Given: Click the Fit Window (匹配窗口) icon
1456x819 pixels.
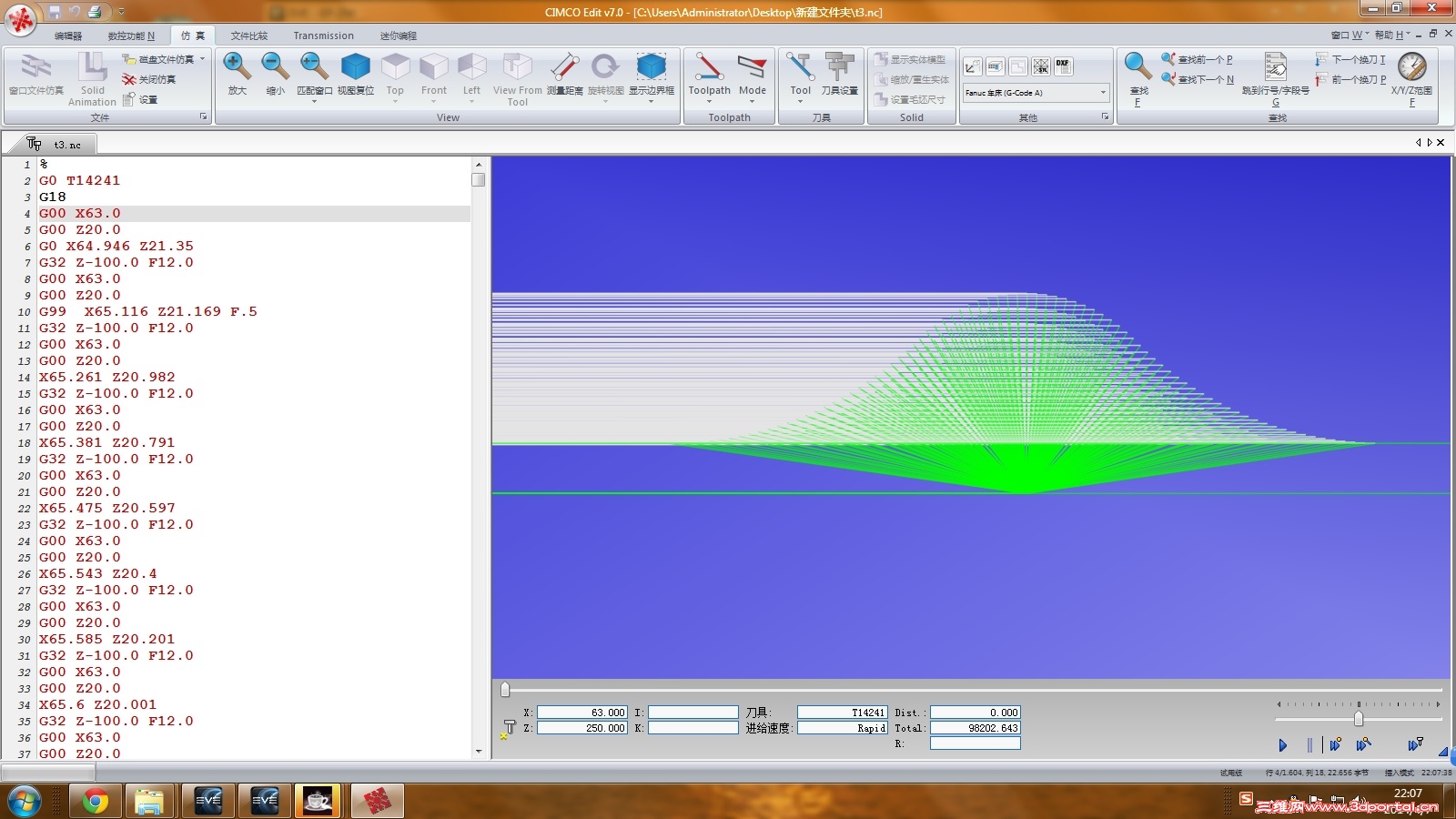Looking at the screenshot, I should (x=314, y=66).
